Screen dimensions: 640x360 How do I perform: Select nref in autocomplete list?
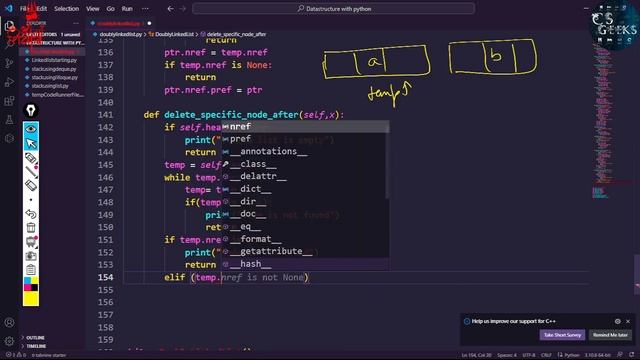click(305, 127)
